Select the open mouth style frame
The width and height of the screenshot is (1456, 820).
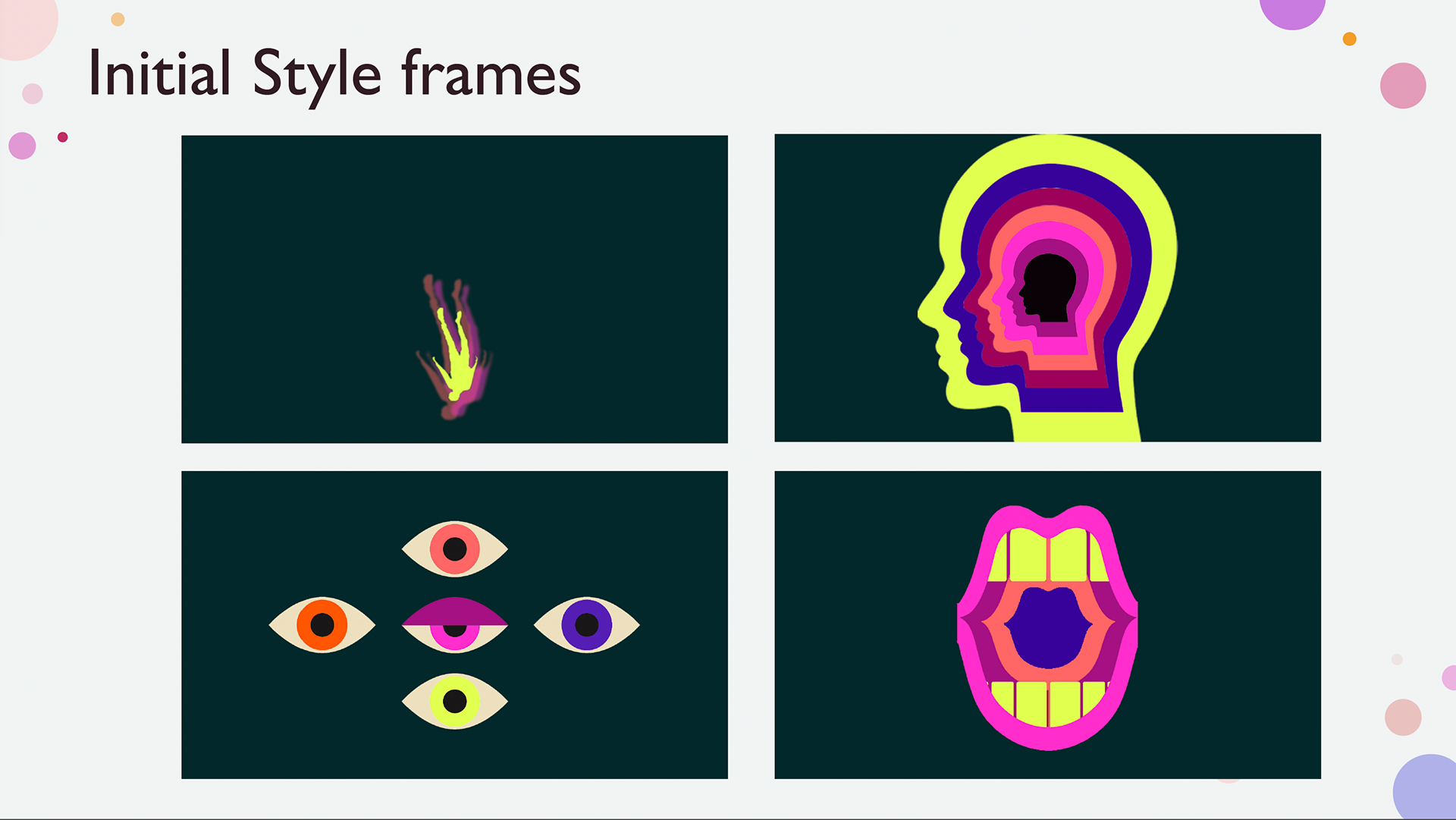[1047, 624]
